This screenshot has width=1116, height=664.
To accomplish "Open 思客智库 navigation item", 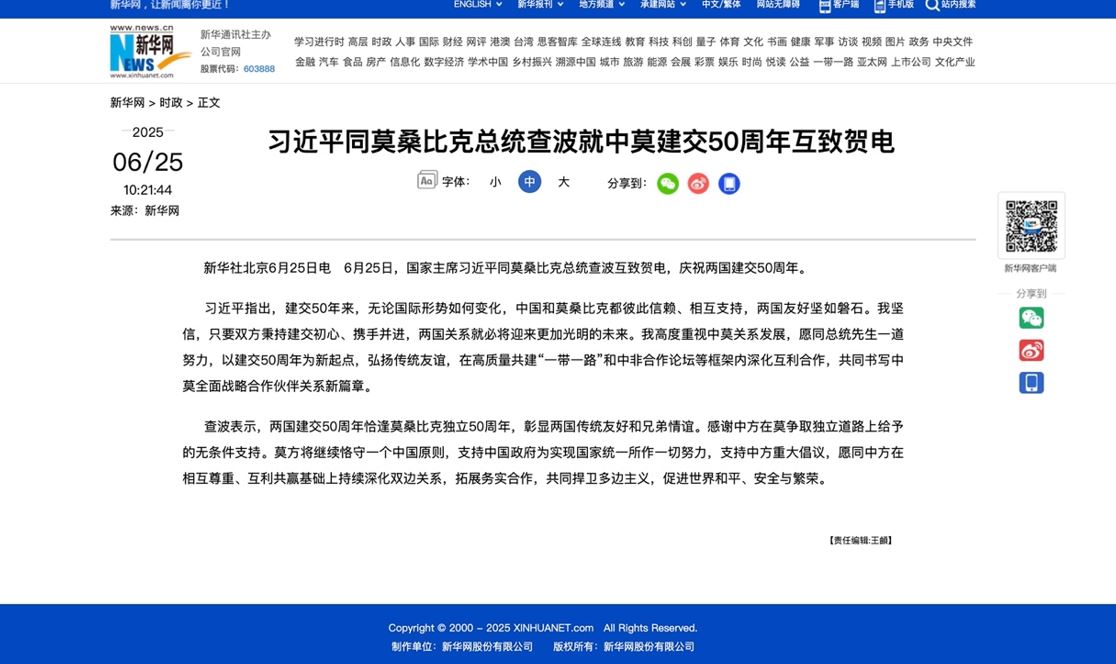I will tap(557, 42).
